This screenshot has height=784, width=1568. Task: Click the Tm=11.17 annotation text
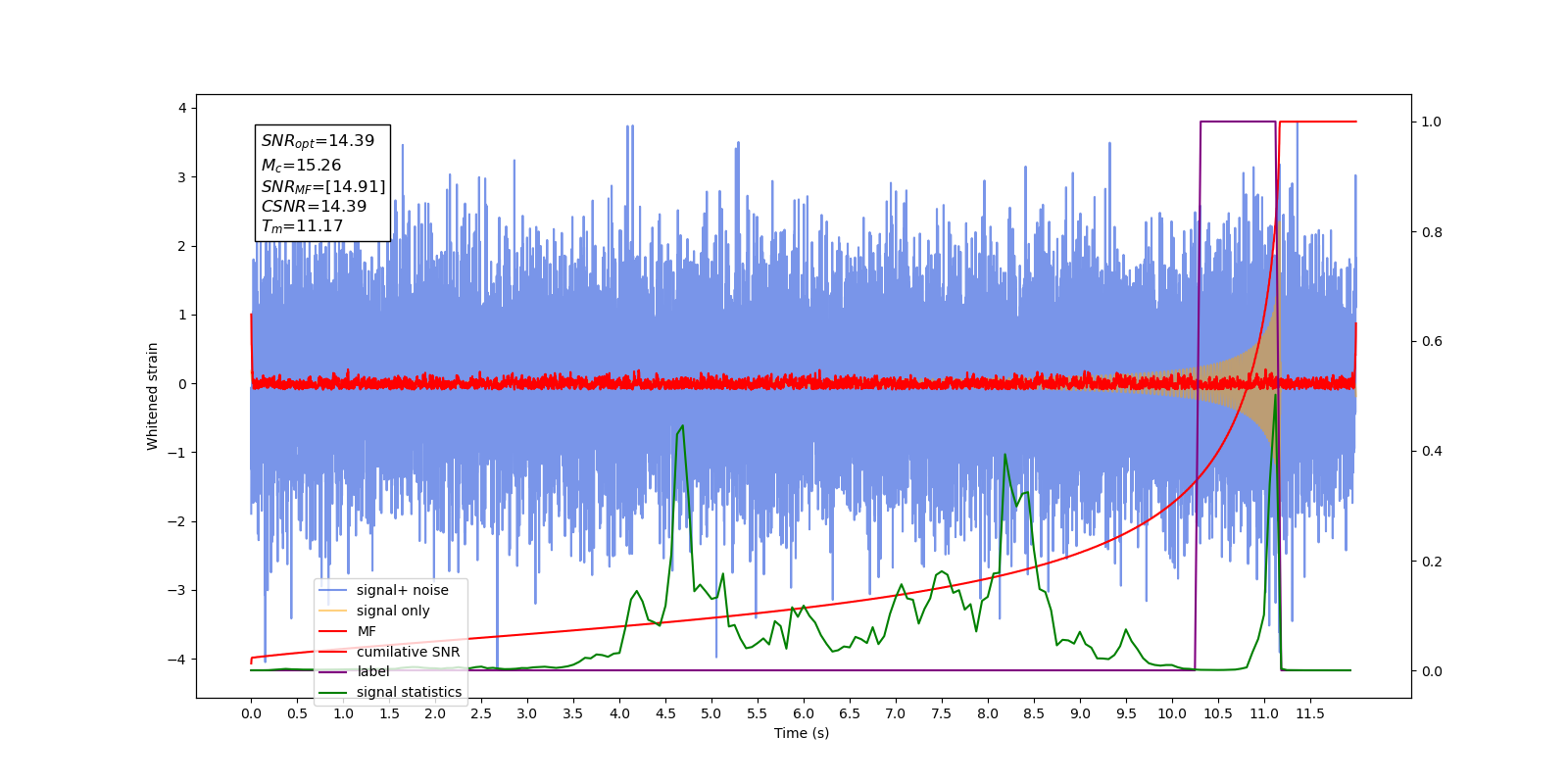point(302,226)
